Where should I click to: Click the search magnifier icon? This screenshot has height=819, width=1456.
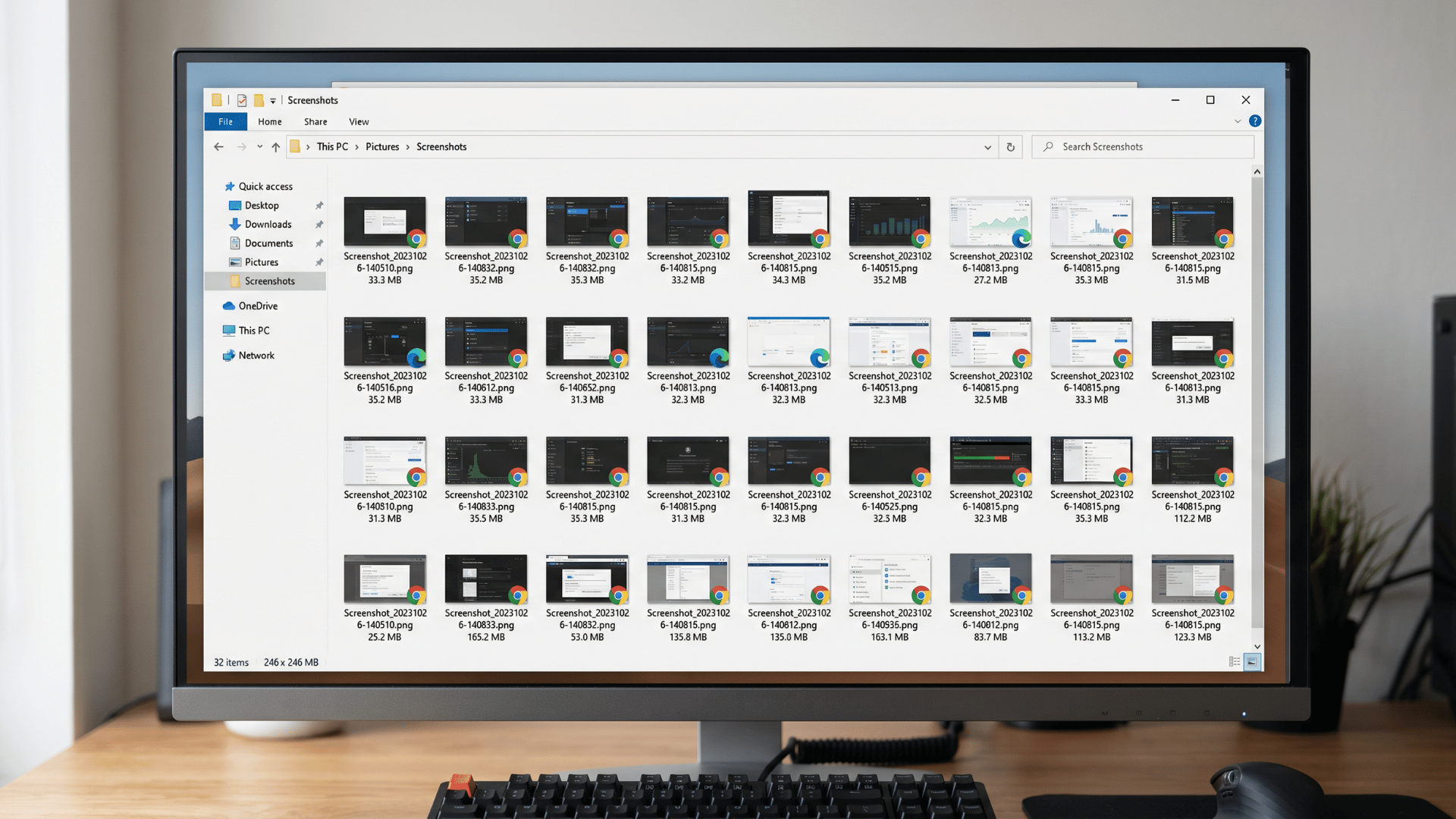(1048, 147)
